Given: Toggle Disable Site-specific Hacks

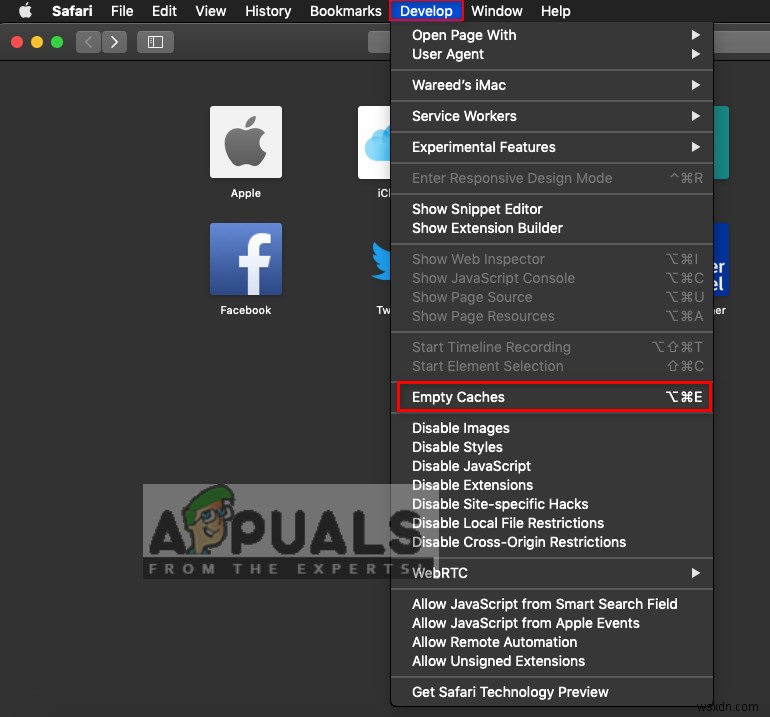Looking at the screenshot, I should click(x=552, y=504).
